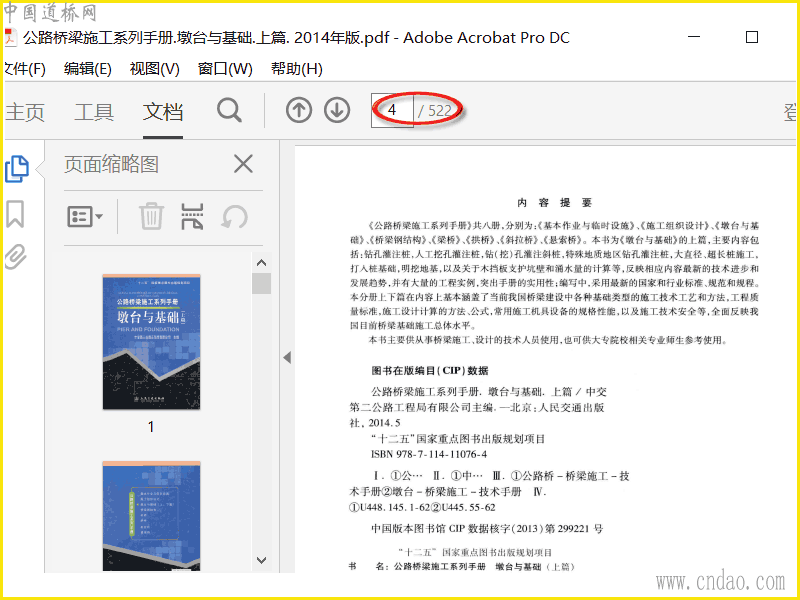Click the ISBN 978-7-114-11076-4 line
800x600 pixels.
(x=429, y=454)
